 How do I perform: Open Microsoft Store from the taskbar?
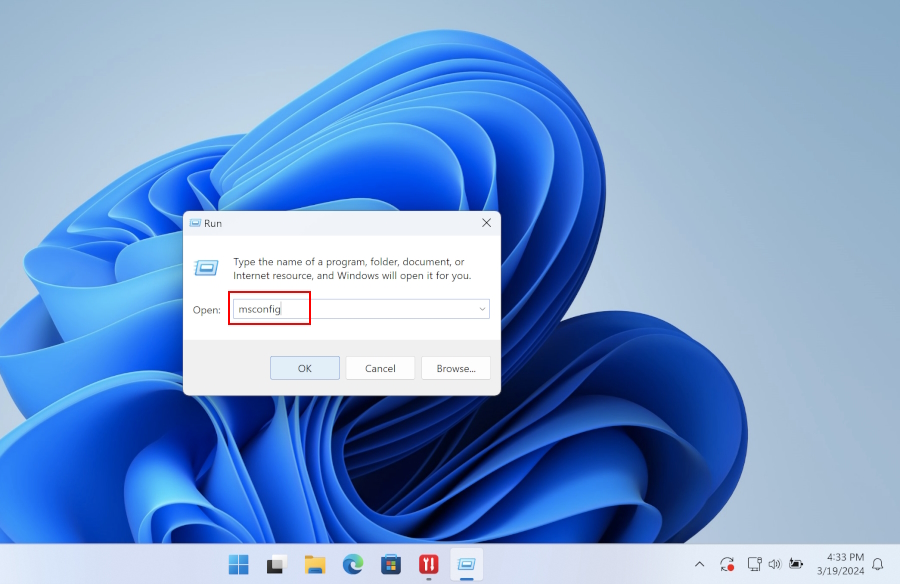click(x=391, y=564)
